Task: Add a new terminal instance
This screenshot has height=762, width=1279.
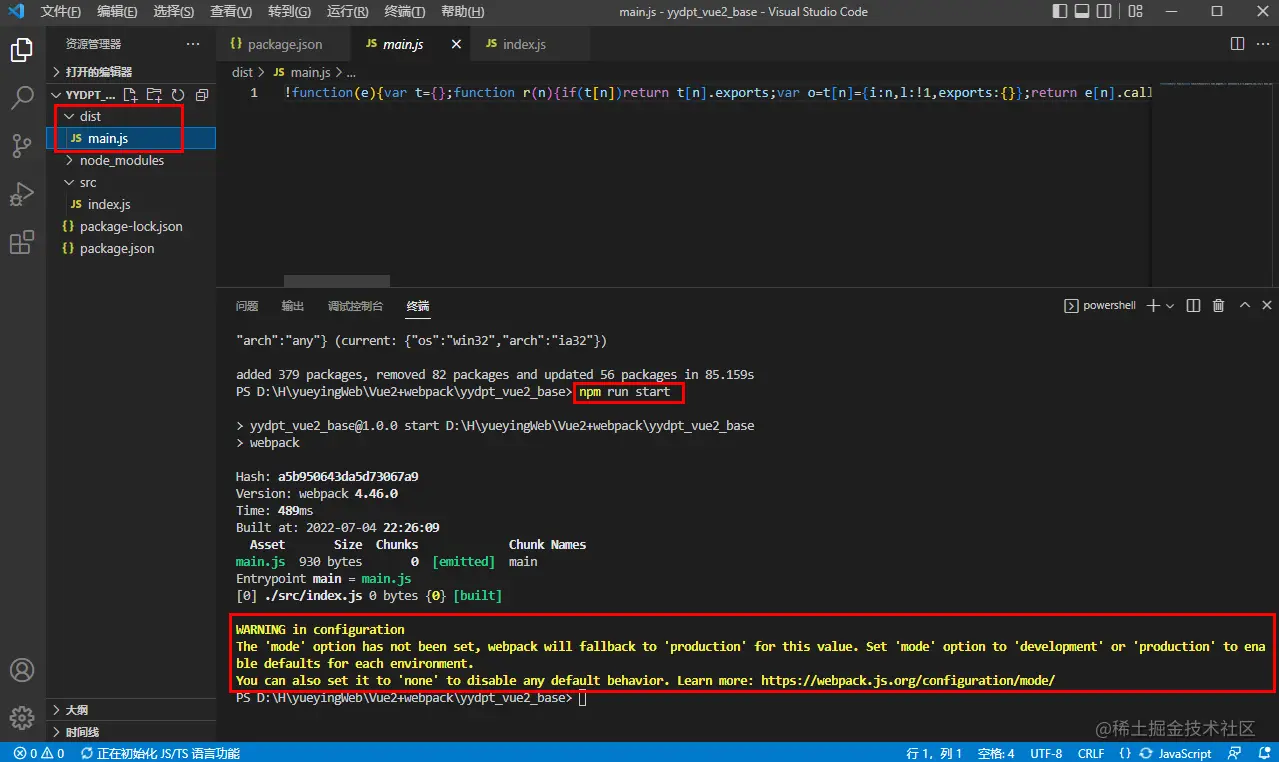Action: 1152,306
